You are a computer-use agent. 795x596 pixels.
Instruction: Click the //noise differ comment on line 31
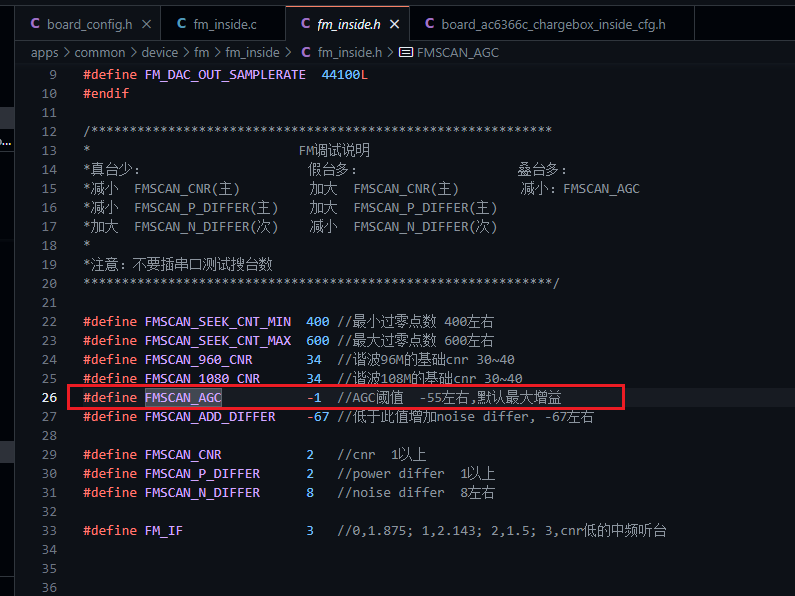coord(416,493)
